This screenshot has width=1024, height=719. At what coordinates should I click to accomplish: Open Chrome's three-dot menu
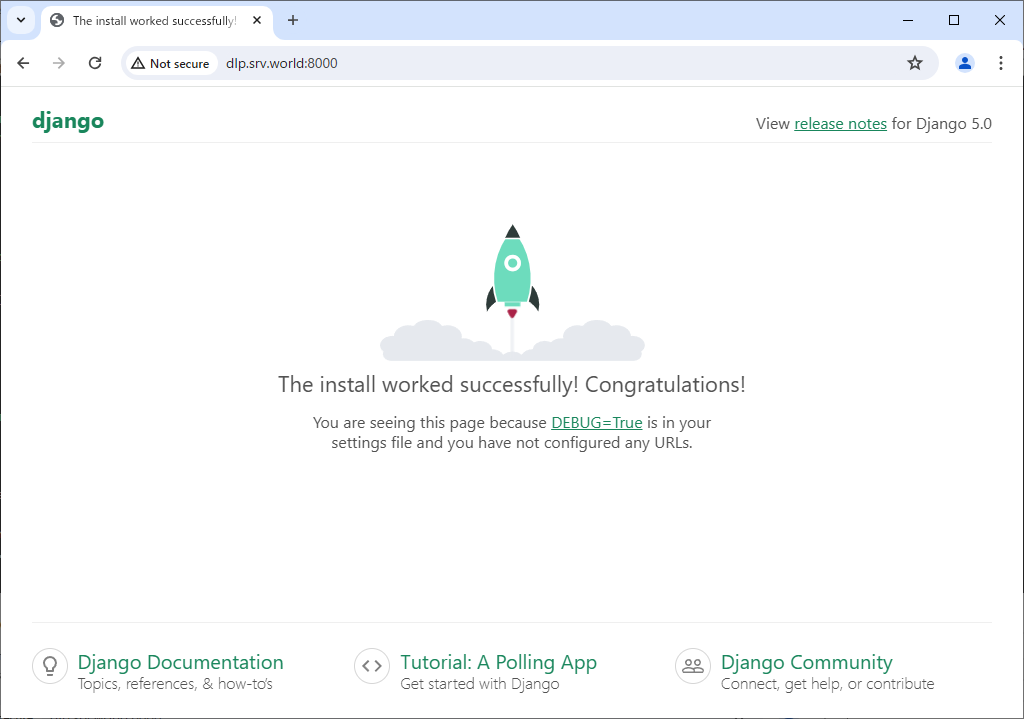click(1000, 63)
